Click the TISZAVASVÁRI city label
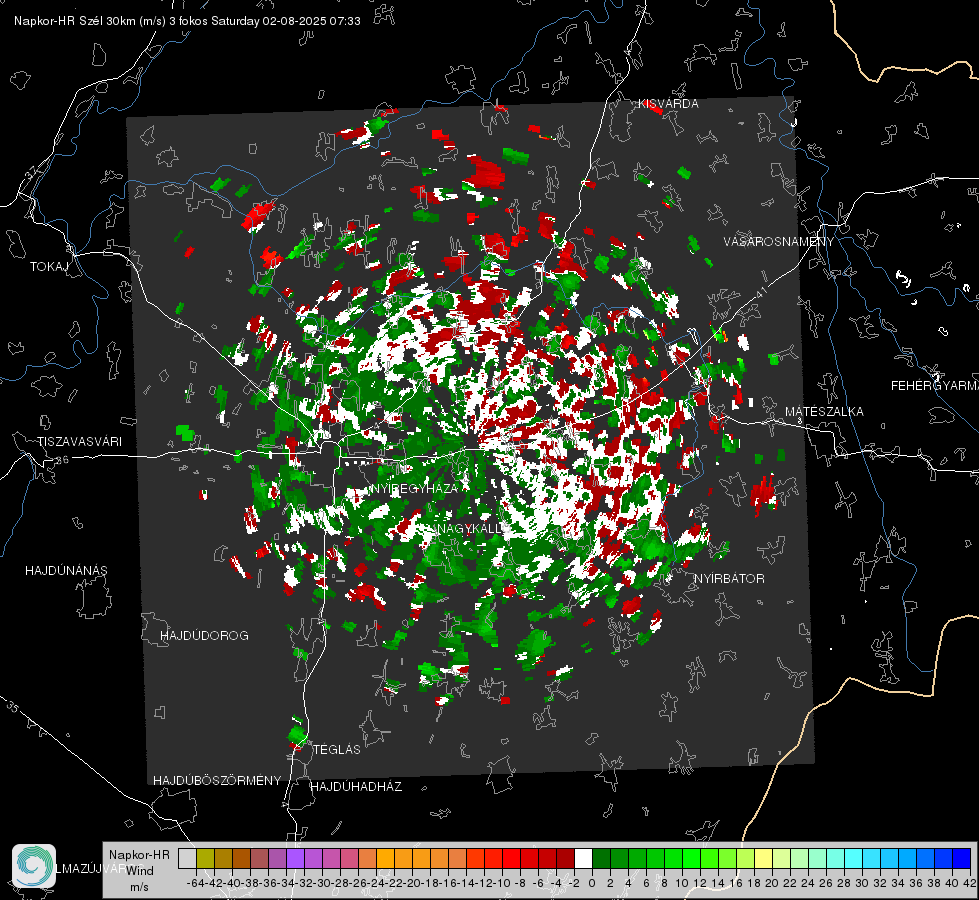 pos(79,442)
